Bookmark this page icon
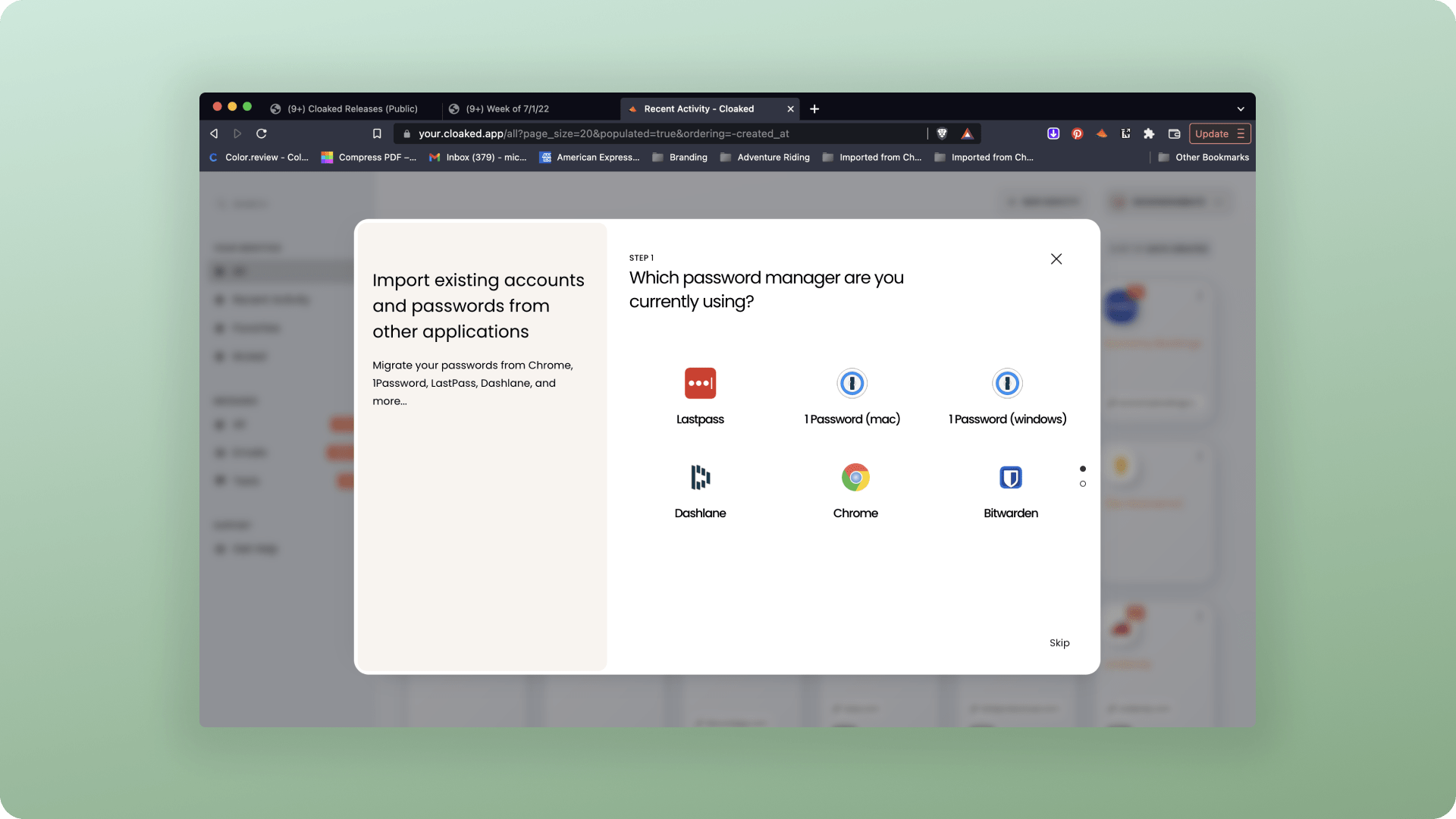 377,133
